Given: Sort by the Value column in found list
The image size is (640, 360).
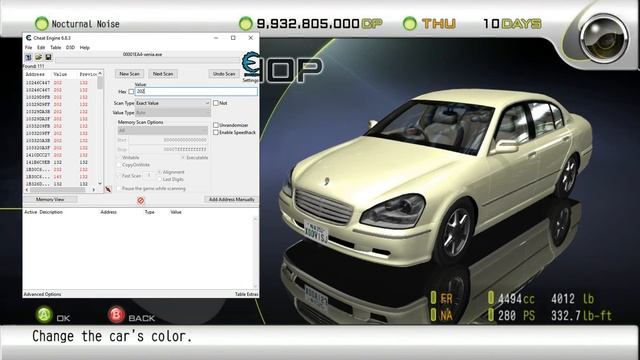Looking at the screenshot, I should pyautogui.click(x=64, y=74).
